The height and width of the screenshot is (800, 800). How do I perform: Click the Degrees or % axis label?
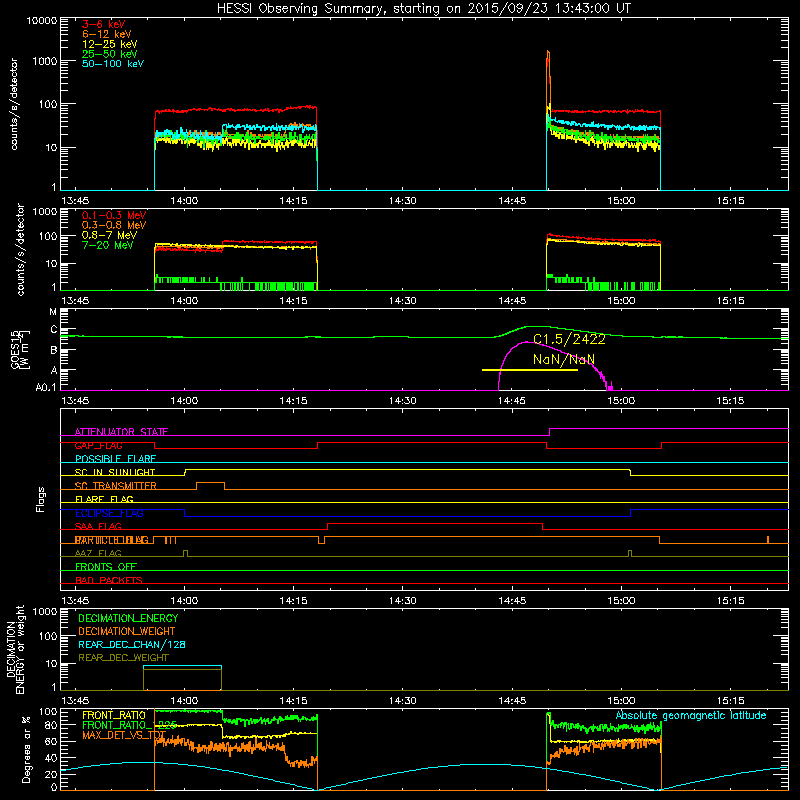26,749
